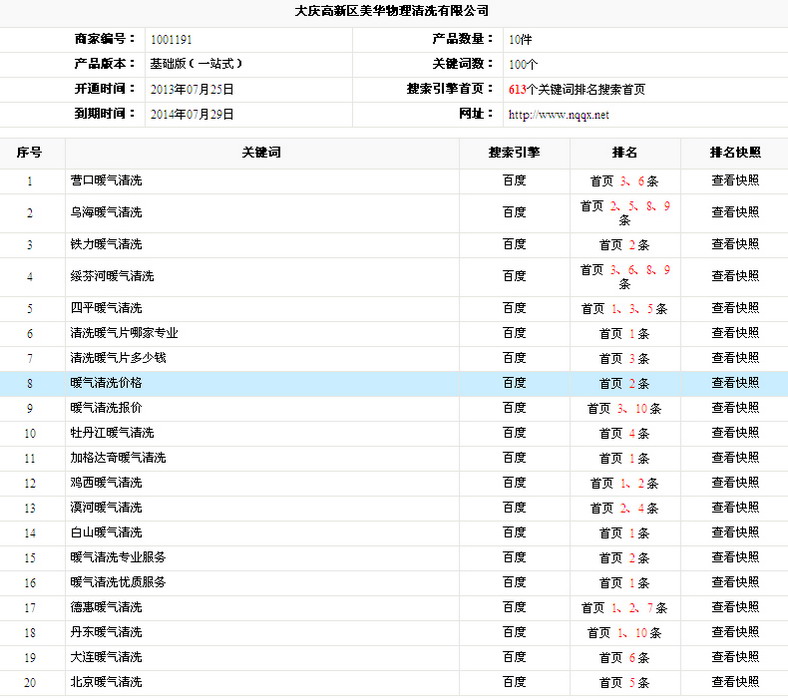Click the 序号 column header
The image size is (788, 700).
click(29, 152)
